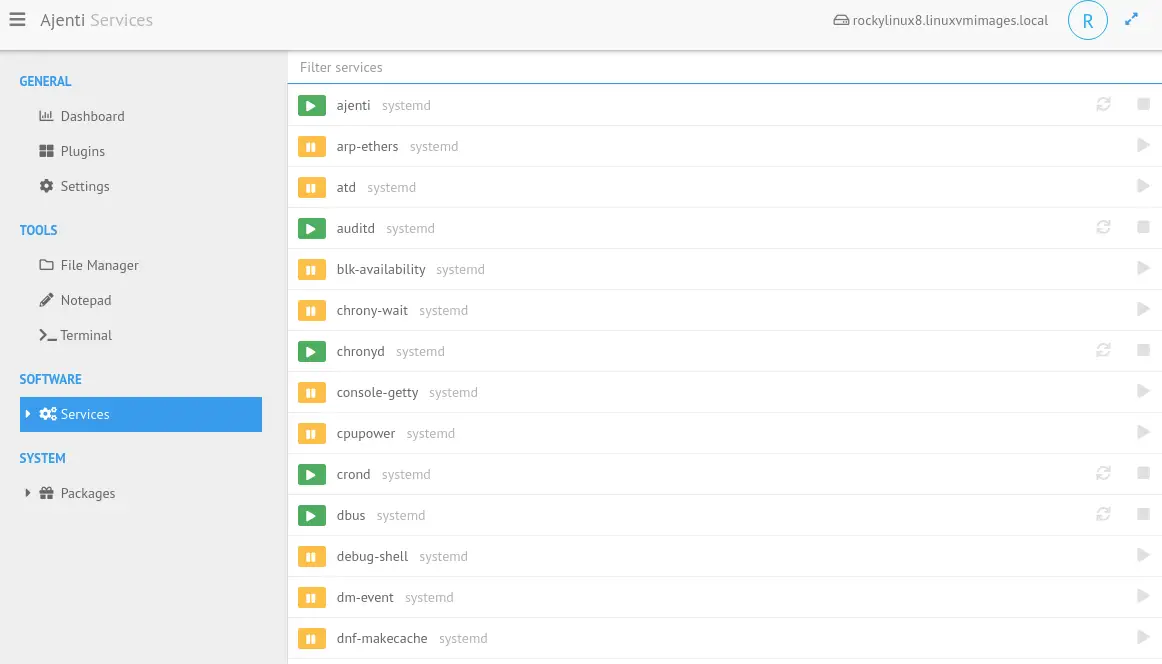The width and height of the screenshot is (1162, 664).
Task: Restart the chronyd service
Action: [x=1103, y=351]
